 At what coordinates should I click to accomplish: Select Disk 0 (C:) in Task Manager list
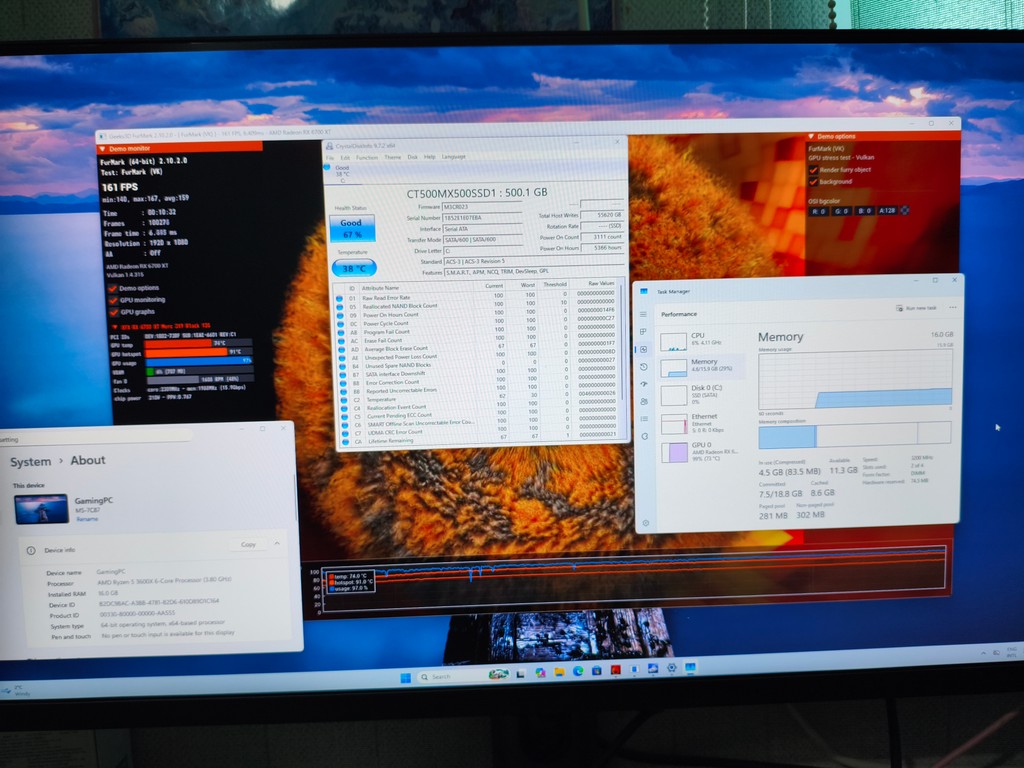click(x=701, y=394)
